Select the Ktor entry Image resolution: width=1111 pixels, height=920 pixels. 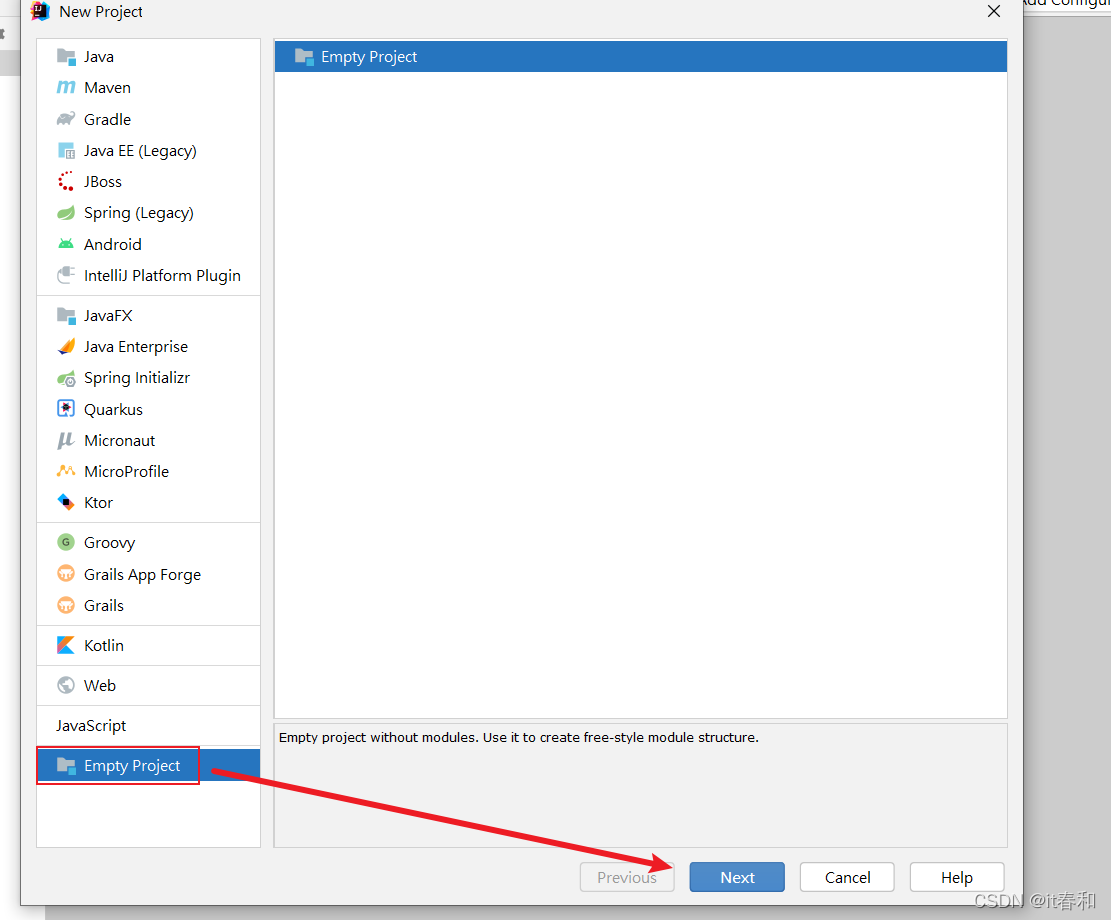148,503
